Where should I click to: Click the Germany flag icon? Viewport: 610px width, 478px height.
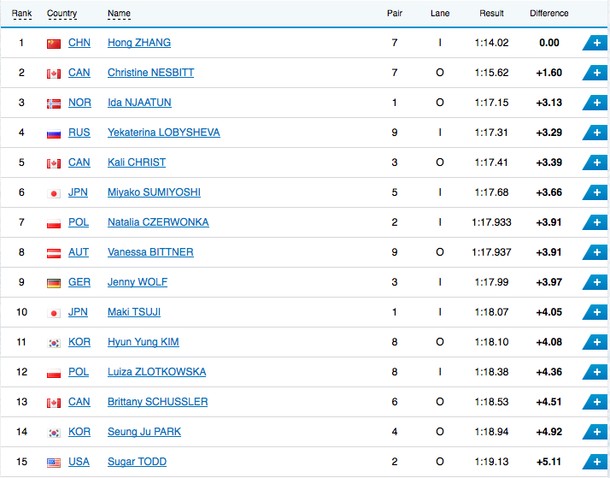(54, 283)
